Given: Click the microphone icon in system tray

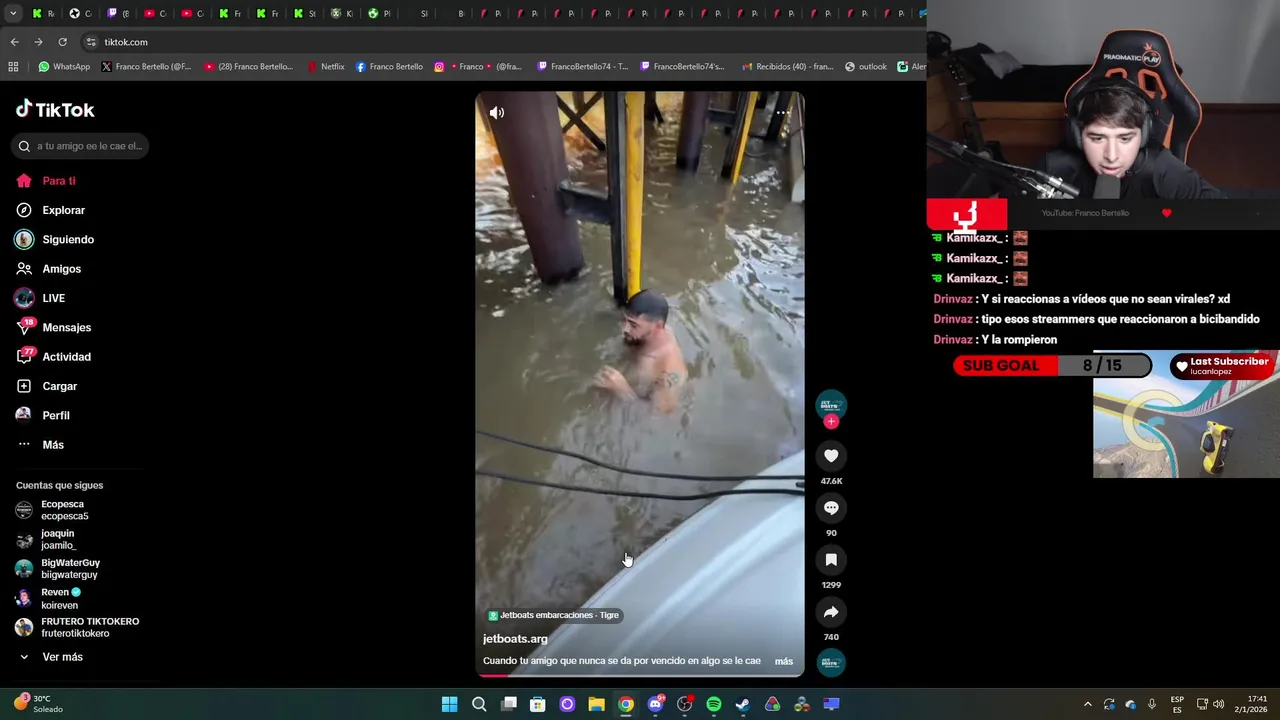Looking at the screenshot, I should pos(1152,704).
